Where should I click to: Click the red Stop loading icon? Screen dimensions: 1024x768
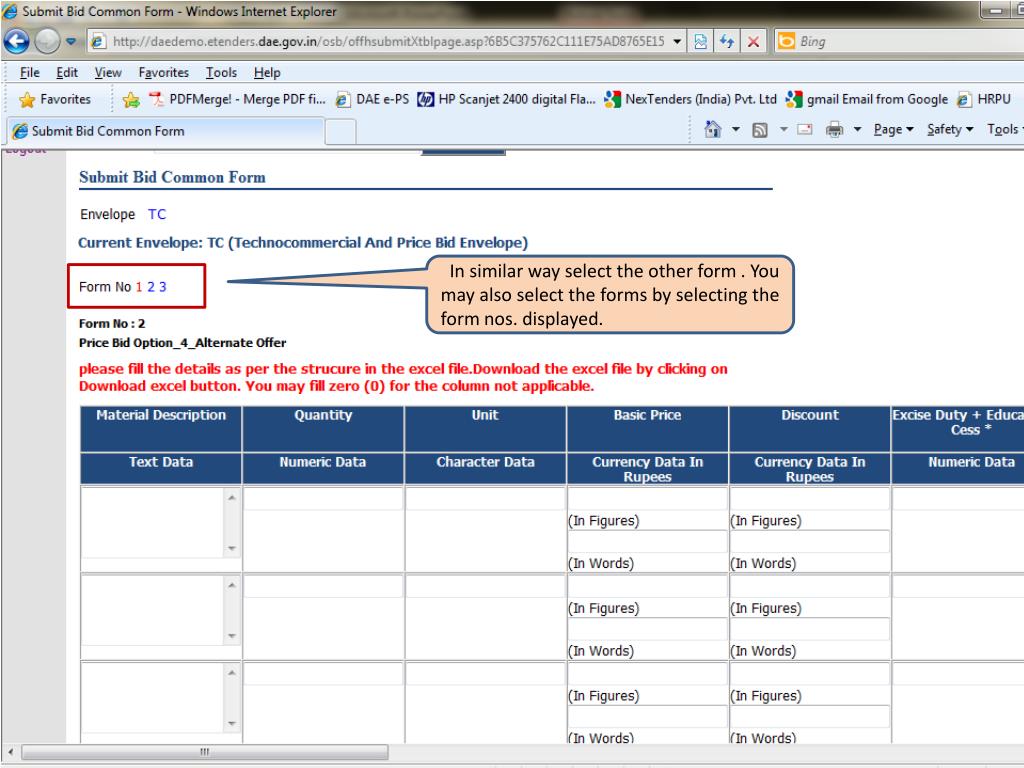point(753,42)
